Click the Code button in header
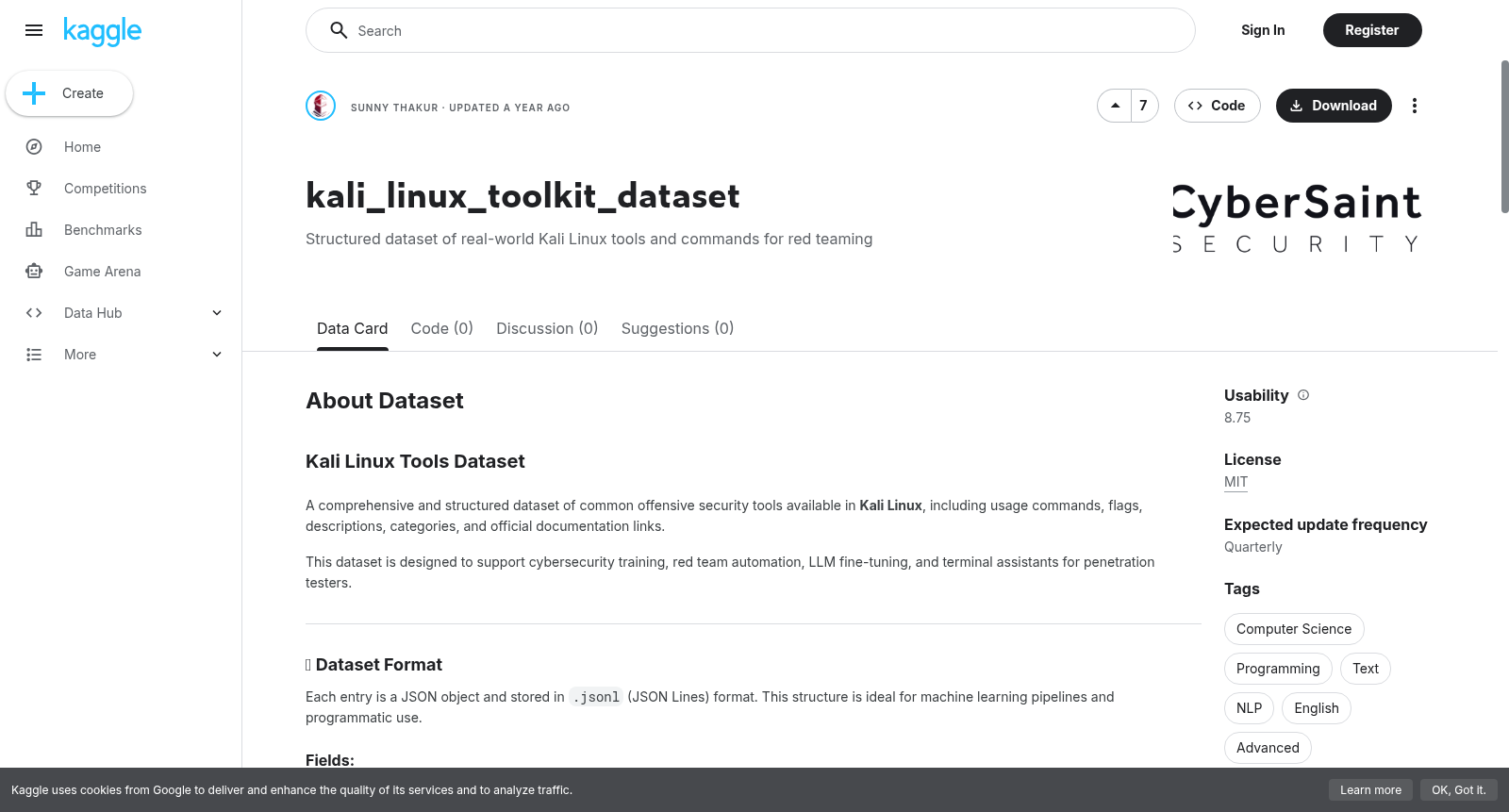Viewport: 1509px width, 812px height. click(1217, 106)
